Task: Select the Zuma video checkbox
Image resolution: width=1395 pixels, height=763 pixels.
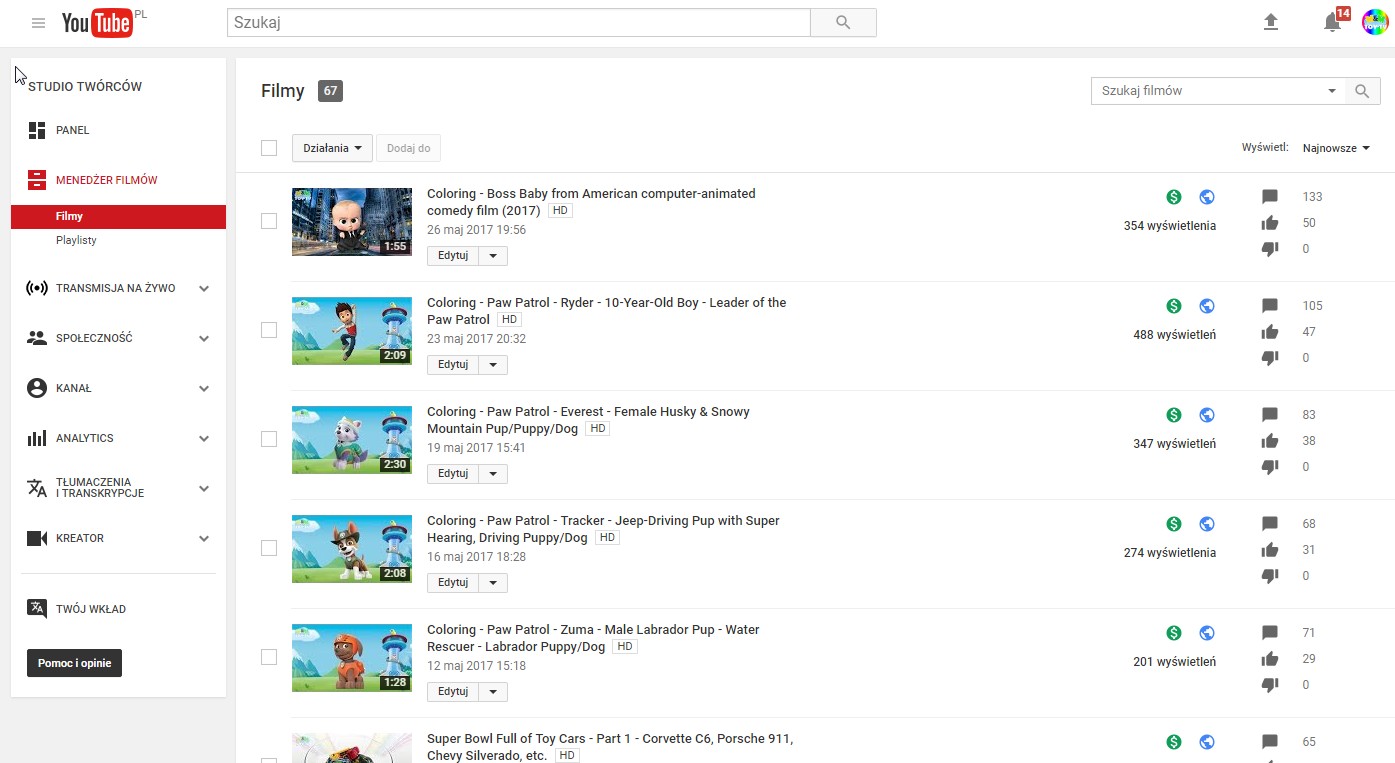Action: 269,657
